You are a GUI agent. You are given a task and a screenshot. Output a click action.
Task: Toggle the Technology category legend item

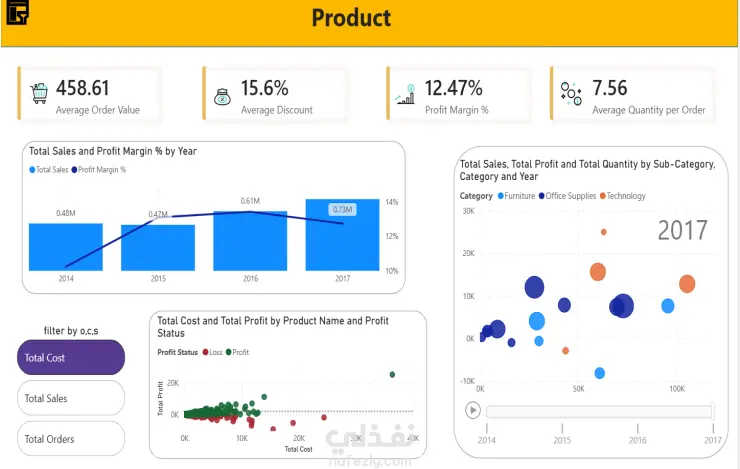tap(622, 196)
